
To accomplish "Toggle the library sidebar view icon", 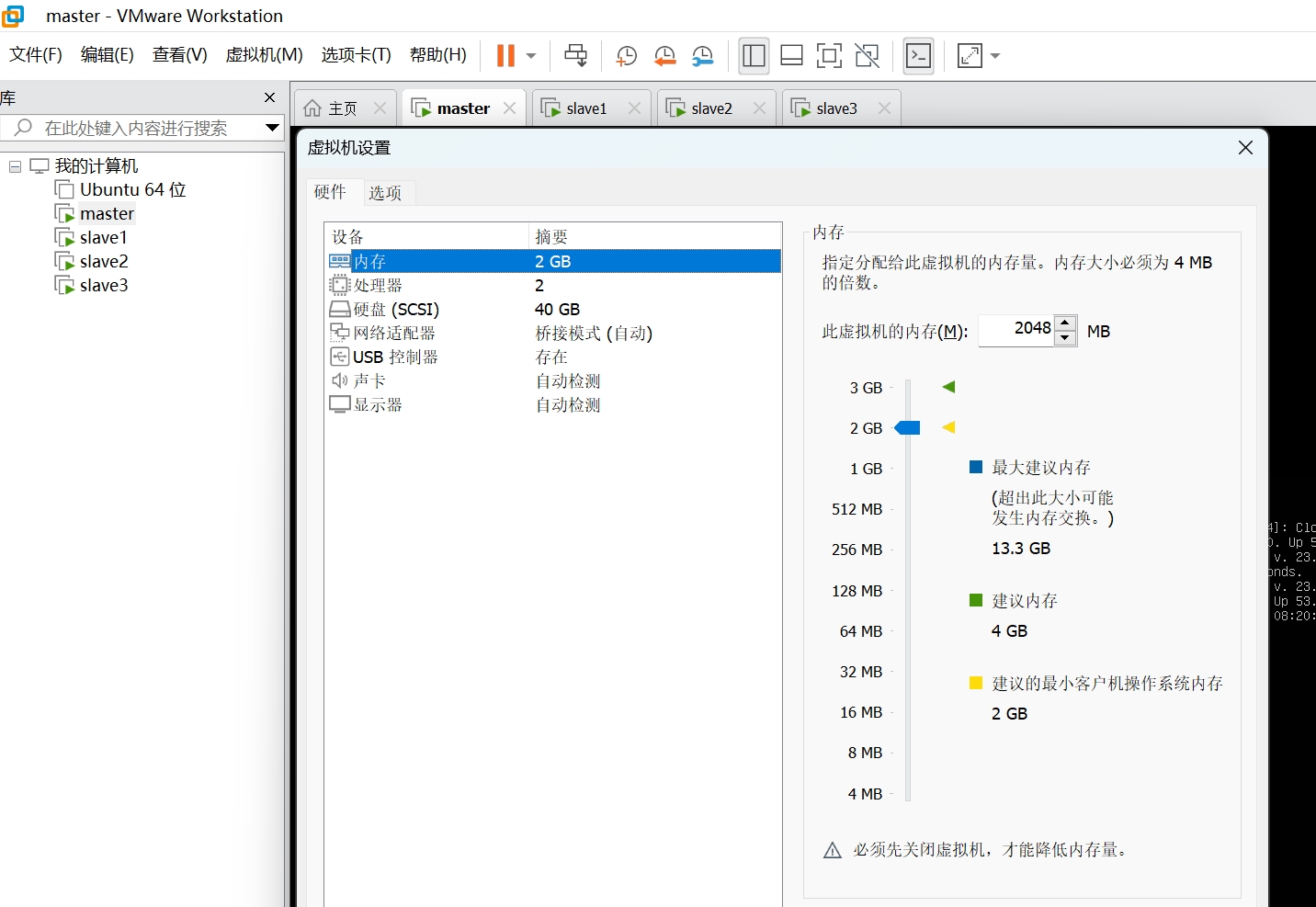I will tap(754, 55).
